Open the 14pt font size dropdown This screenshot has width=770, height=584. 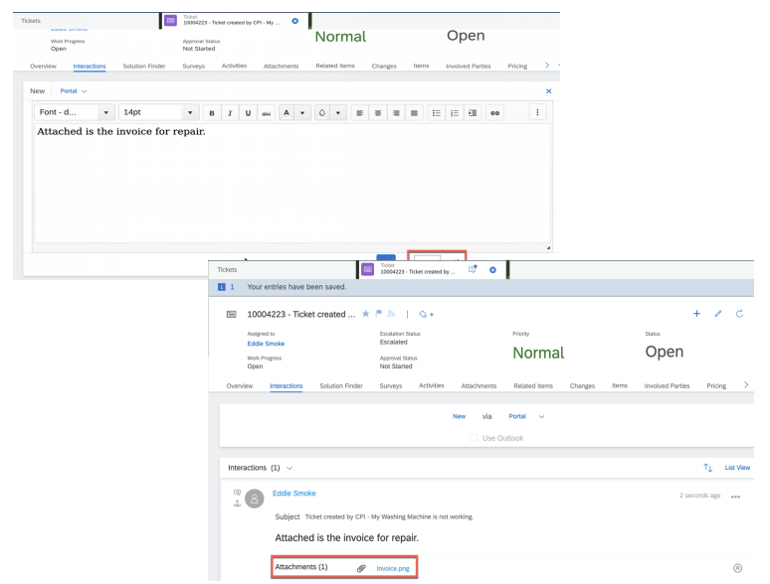pos(159,112)
